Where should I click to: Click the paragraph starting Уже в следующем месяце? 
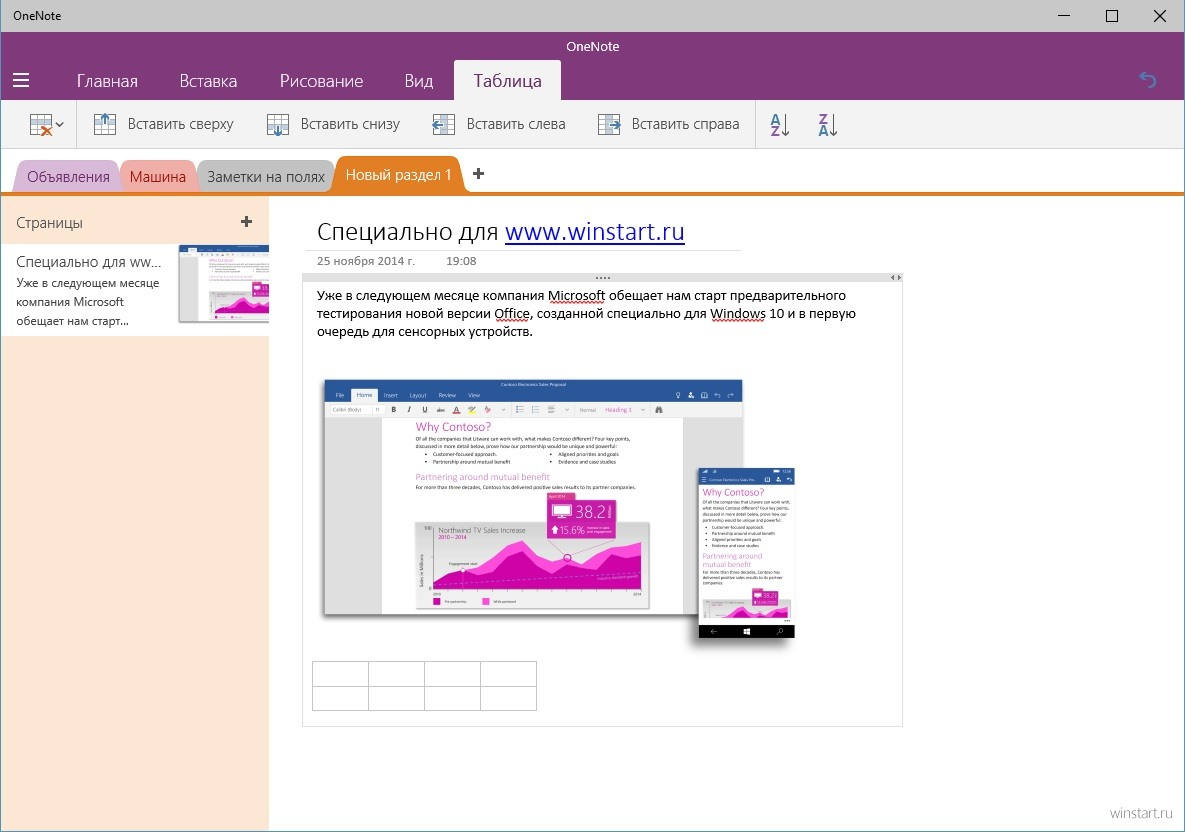pyautogui.click(x=586, y=313)
